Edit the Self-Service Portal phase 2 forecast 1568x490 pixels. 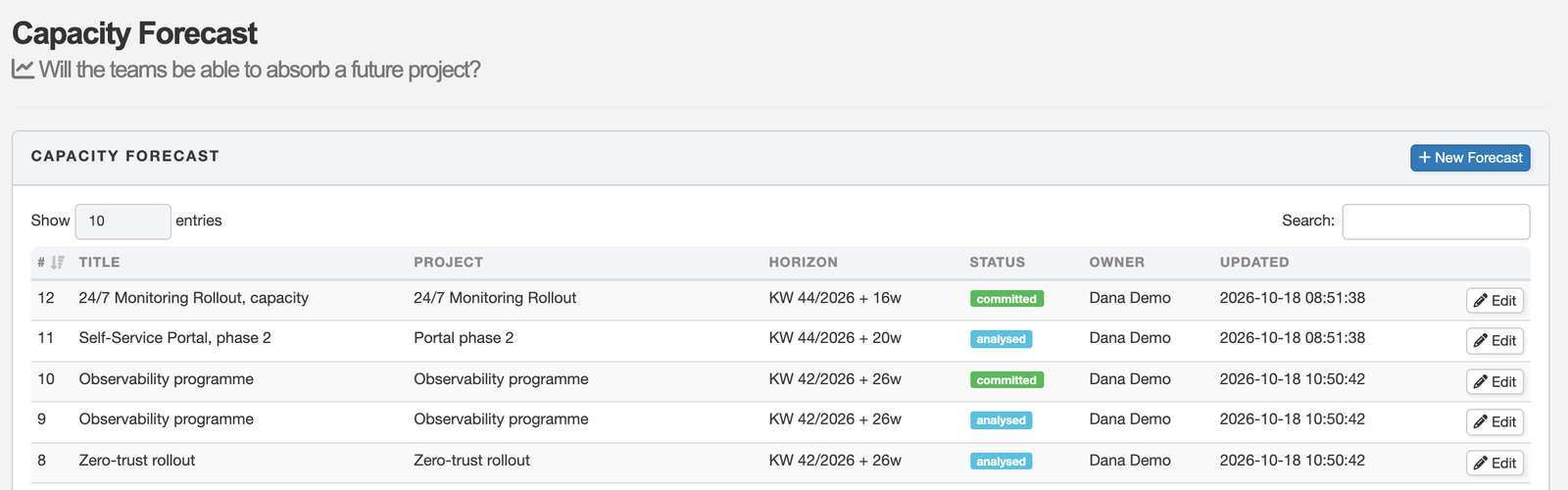(1494, 341)
